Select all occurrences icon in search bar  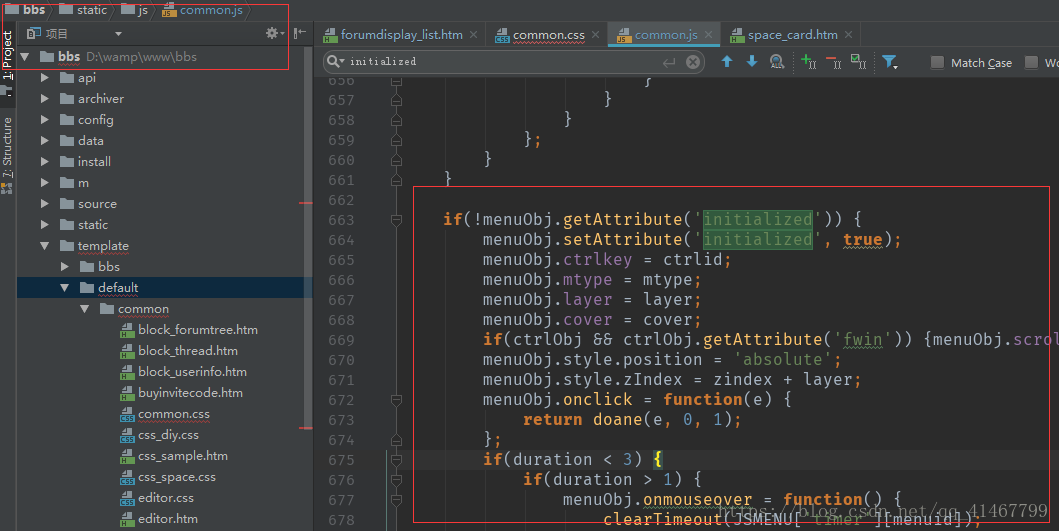[x=858, y=61]
